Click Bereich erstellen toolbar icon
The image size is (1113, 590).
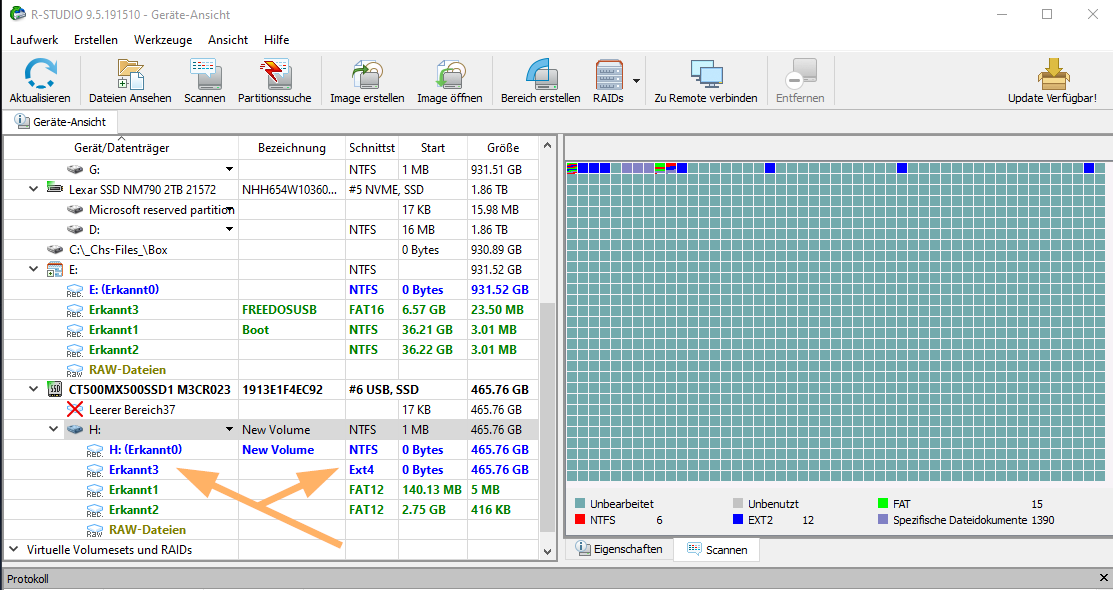click(x=541, y=75)
